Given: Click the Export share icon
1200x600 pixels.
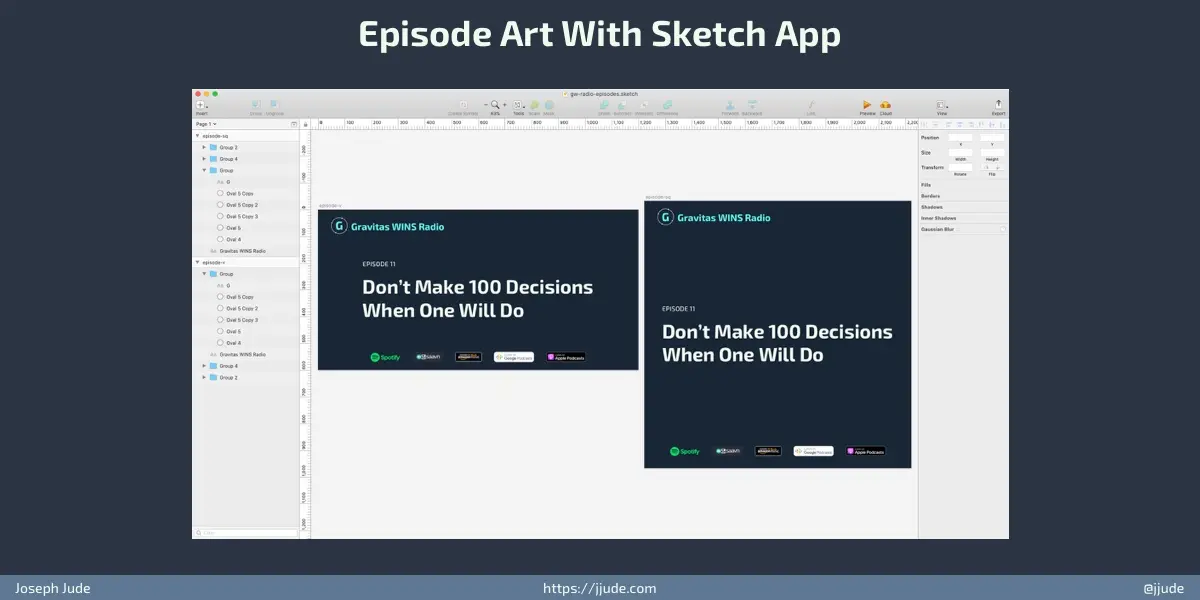Looking at the screenshot, I should 998,104.
